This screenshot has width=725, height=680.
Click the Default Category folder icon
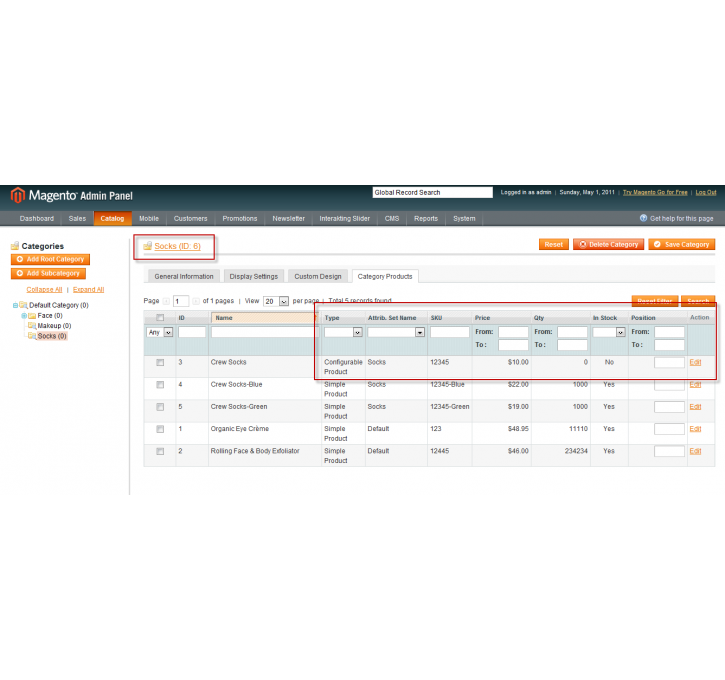[23, 305]
